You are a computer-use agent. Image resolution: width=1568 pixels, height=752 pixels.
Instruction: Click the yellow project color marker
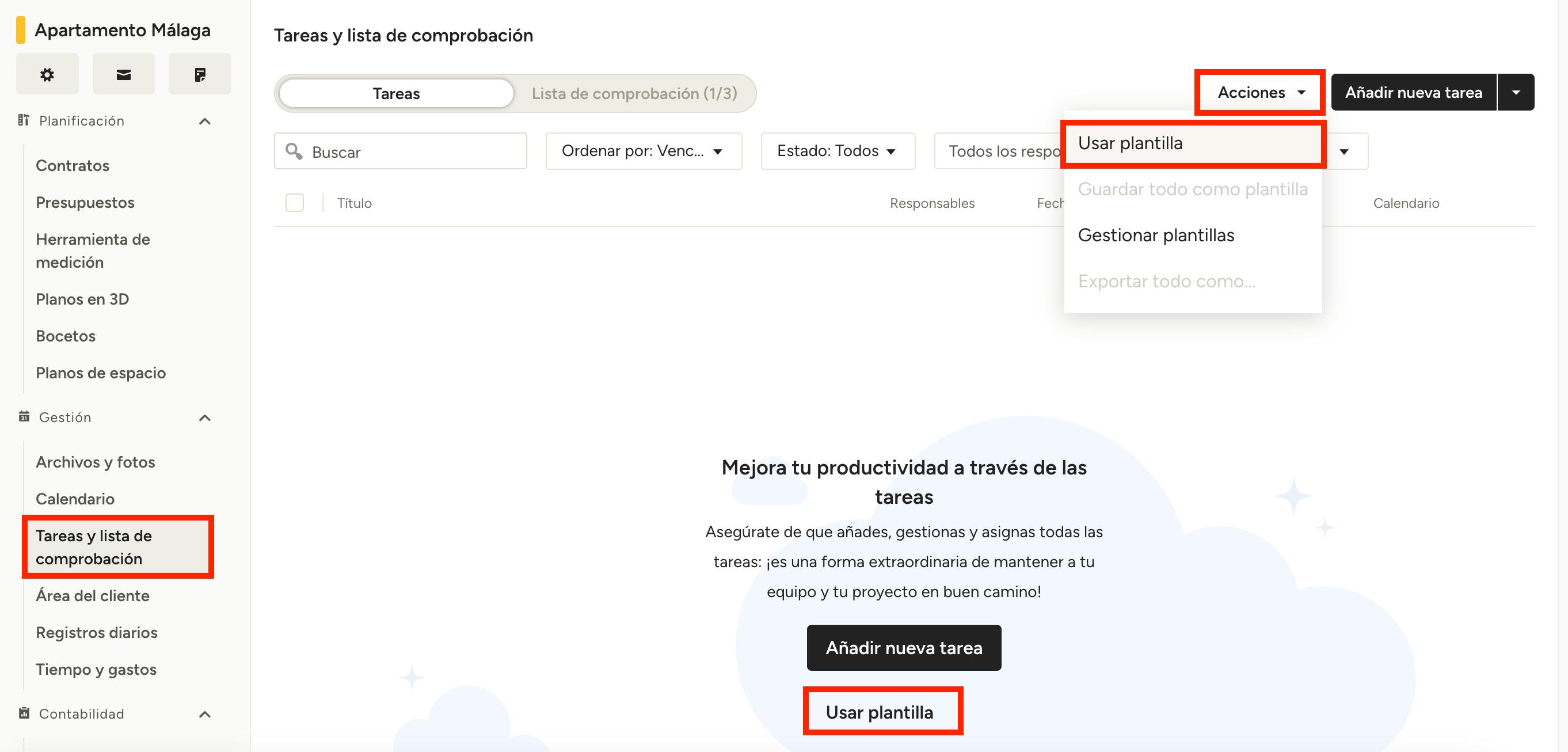coord(21,30)
